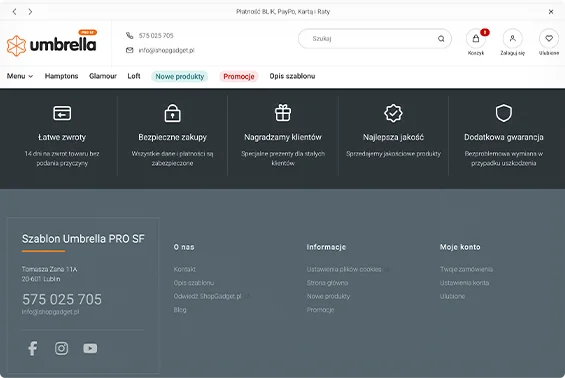Click the Najlepsza jakość heading
The width and height of the screenshot is (565, 378).
393,137
